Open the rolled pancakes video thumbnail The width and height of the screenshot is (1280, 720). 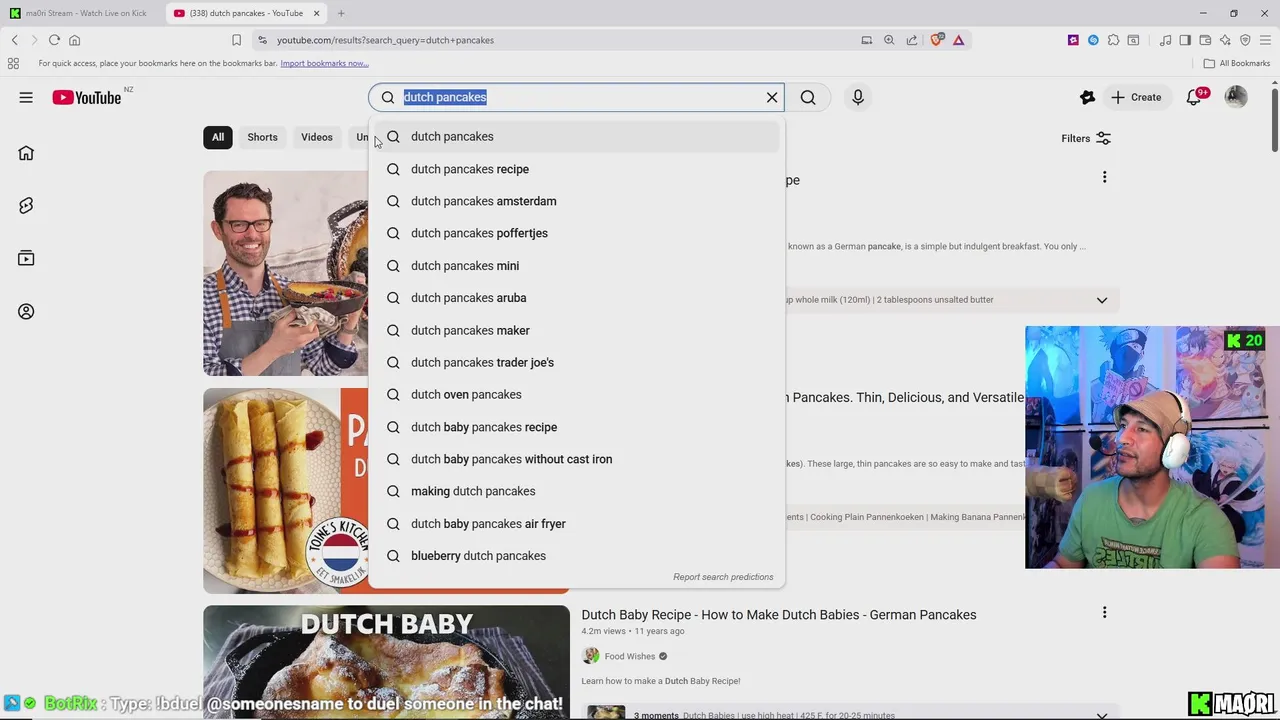(286, 491)
